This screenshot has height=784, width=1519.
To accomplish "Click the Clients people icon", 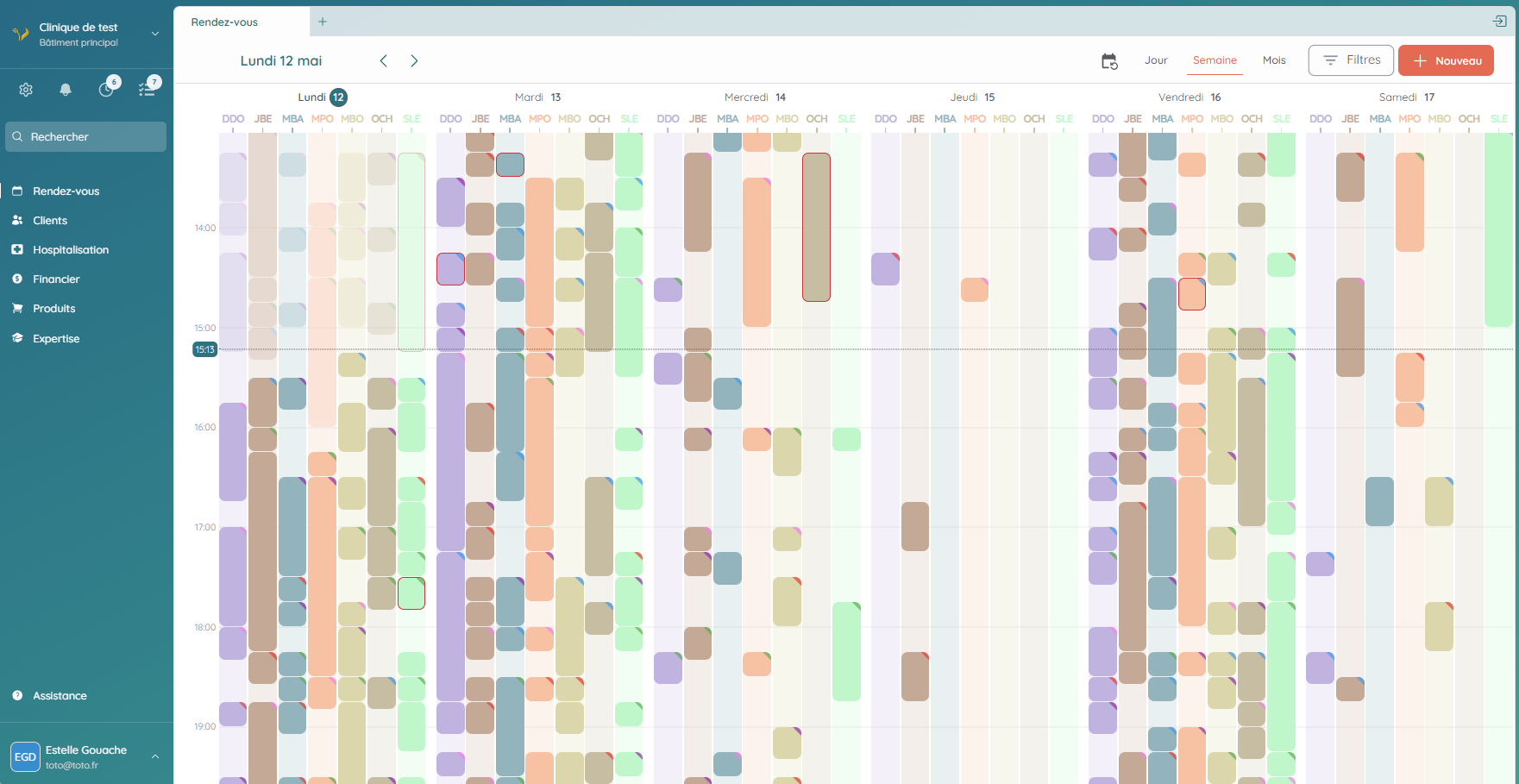I will point(17,220).
